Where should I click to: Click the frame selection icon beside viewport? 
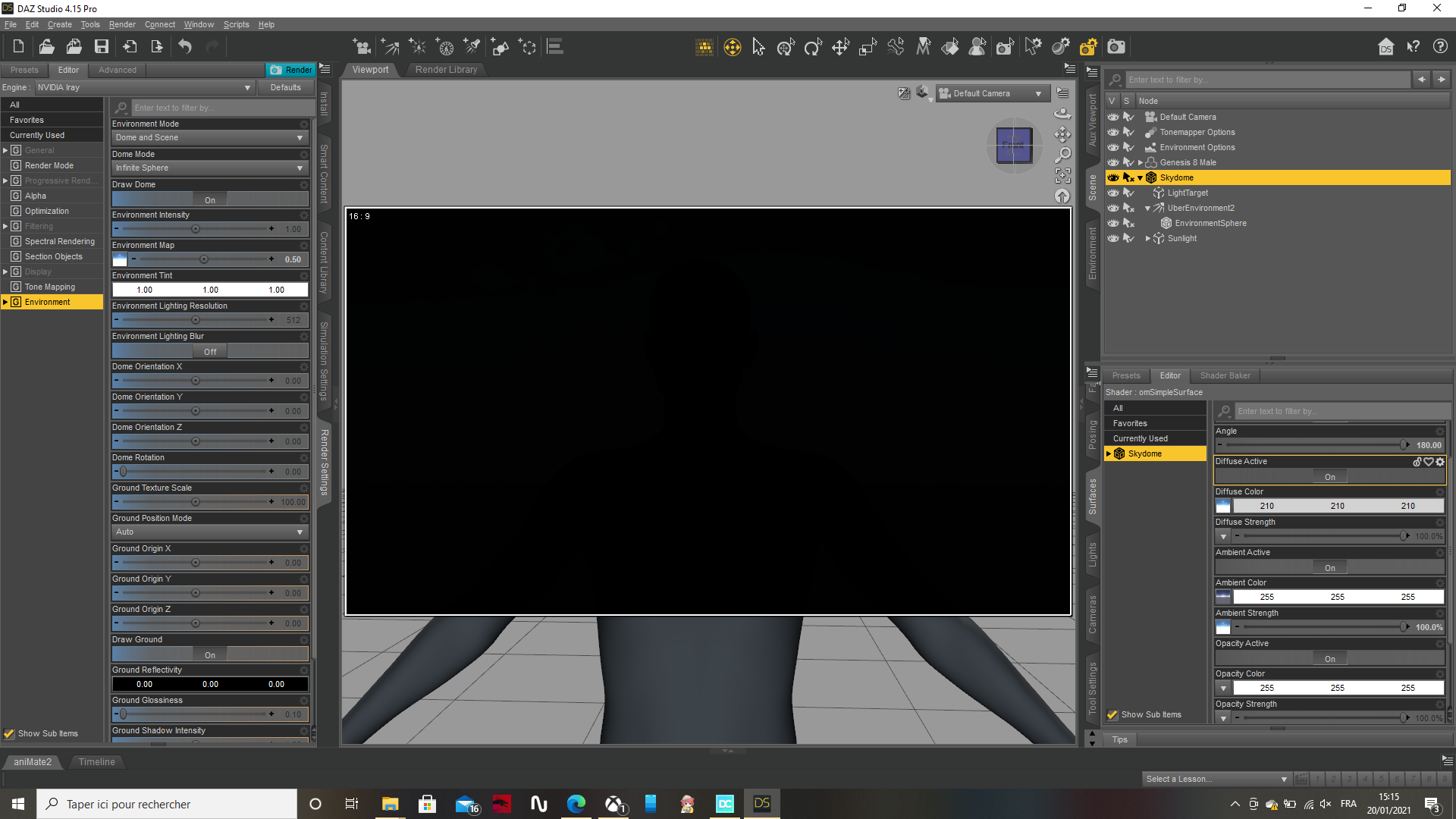[x=1062, y=176]
